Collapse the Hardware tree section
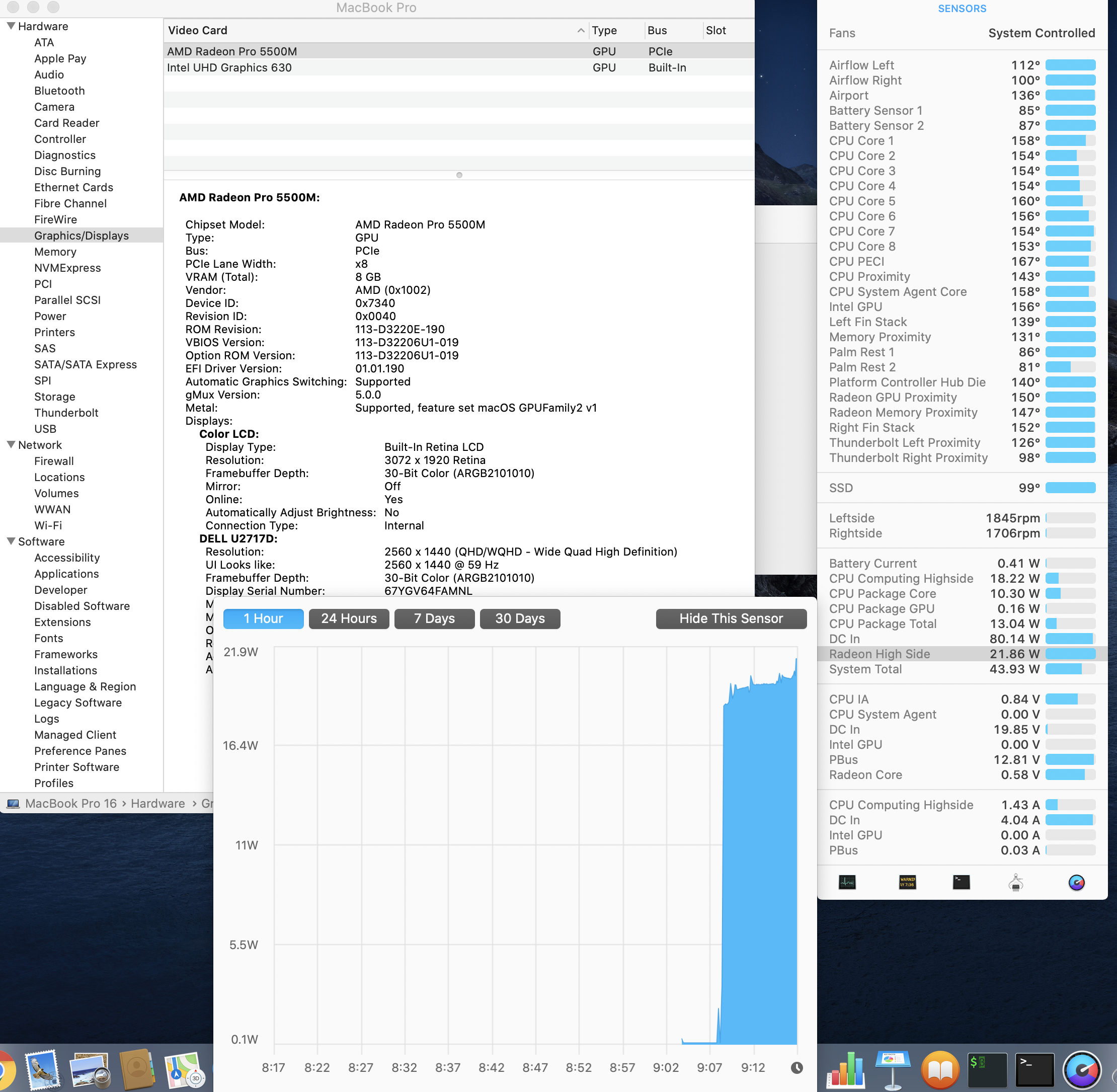 pyautogui.click(x=11, y=26)
